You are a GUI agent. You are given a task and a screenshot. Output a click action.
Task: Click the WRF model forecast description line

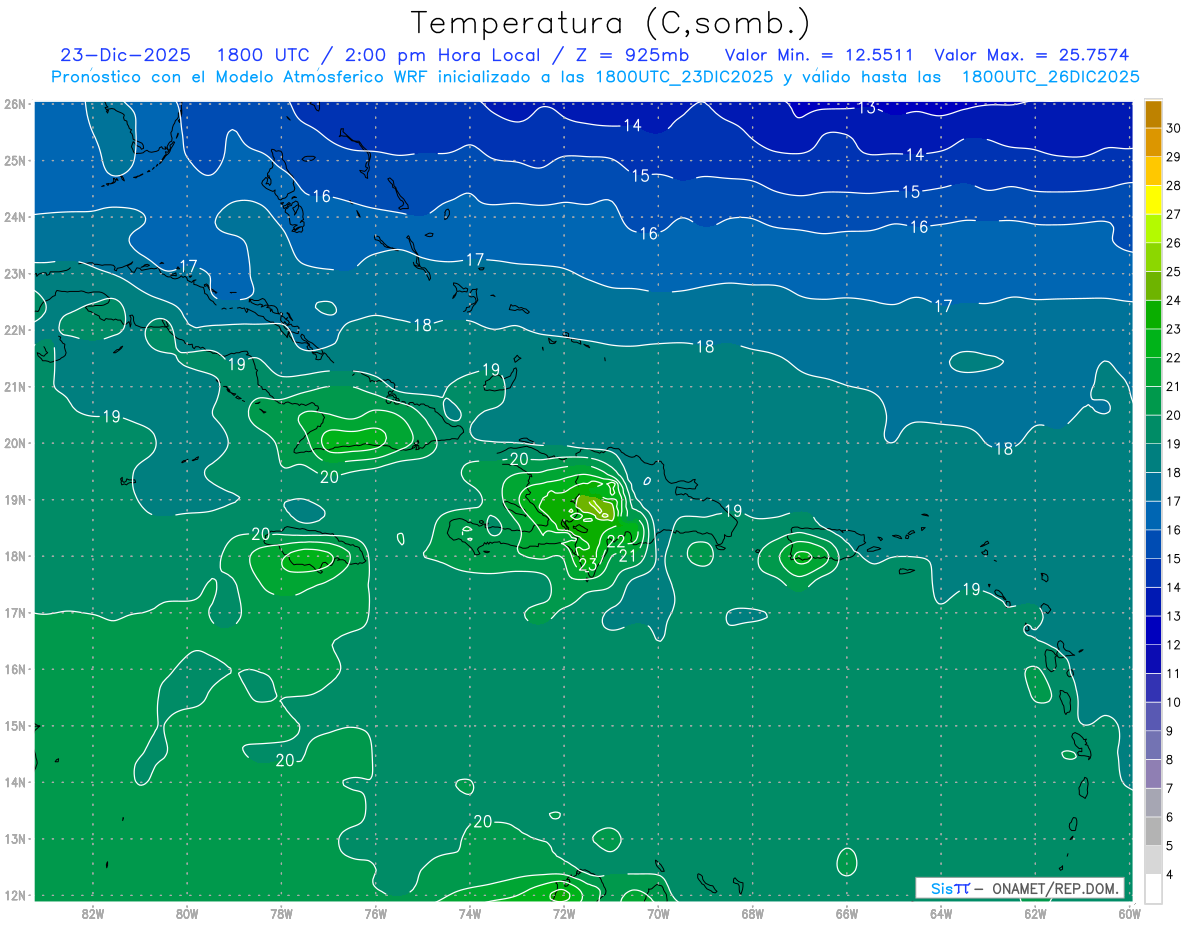pyautogui.click(x=595, y=77)
